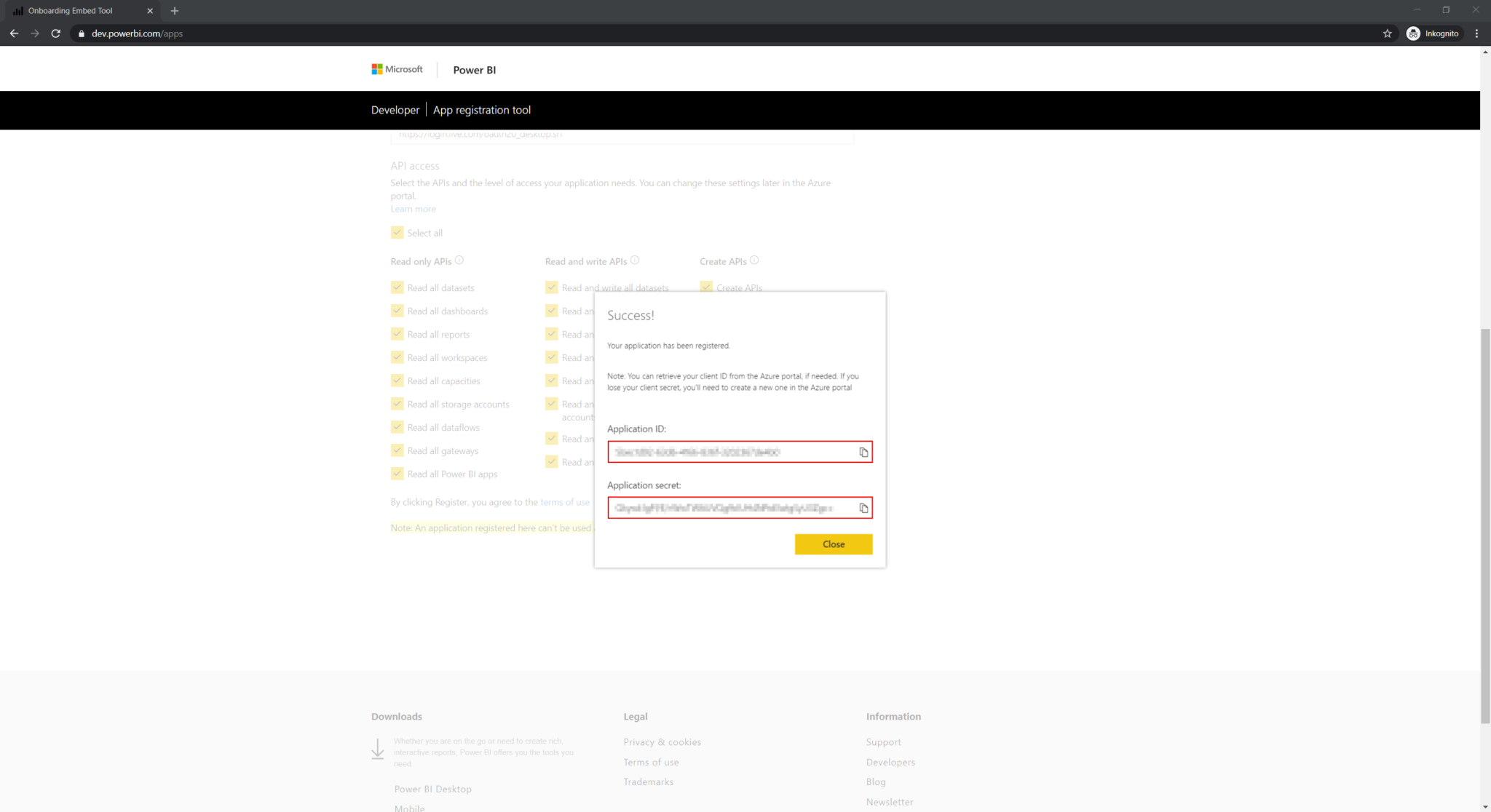Open the Chrome three-dot menu
The height and width of the screenshot is (812, 1491).
coord(1476,33)
